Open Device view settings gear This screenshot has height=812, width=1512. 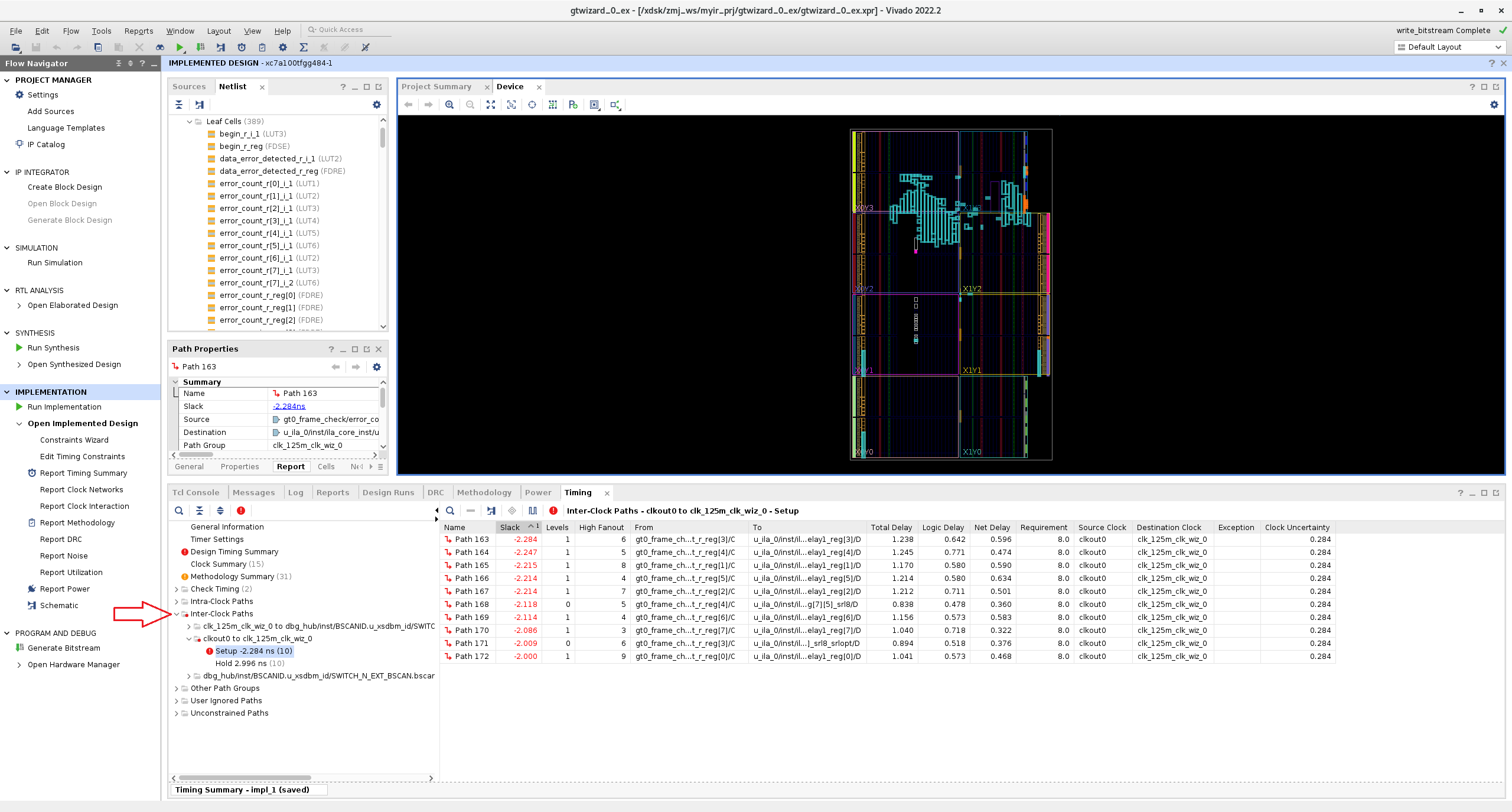pyautogui.click(x=1494, y=105)
